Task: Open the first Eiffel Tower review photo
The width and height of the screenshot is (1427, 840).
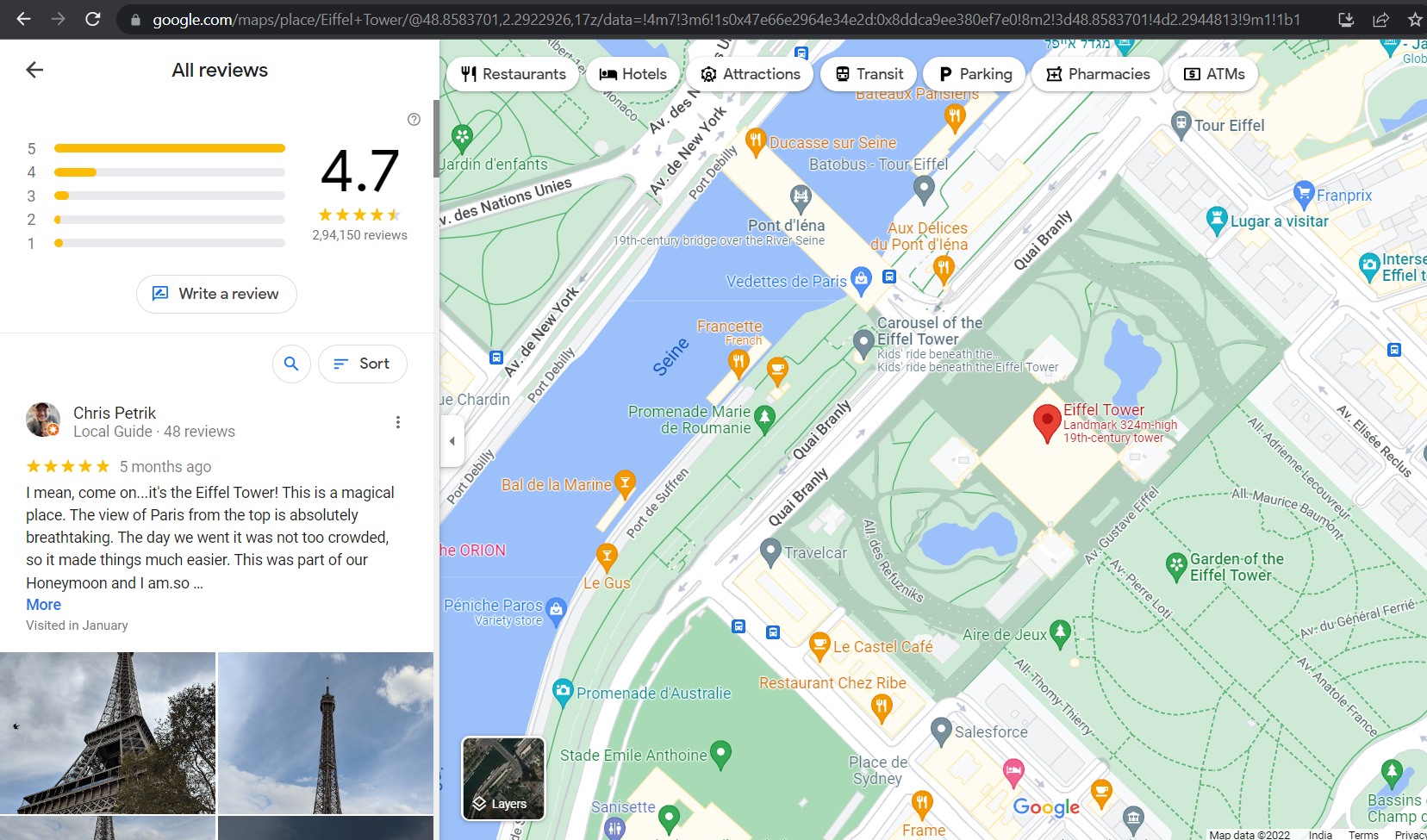Action: (108, 732)
